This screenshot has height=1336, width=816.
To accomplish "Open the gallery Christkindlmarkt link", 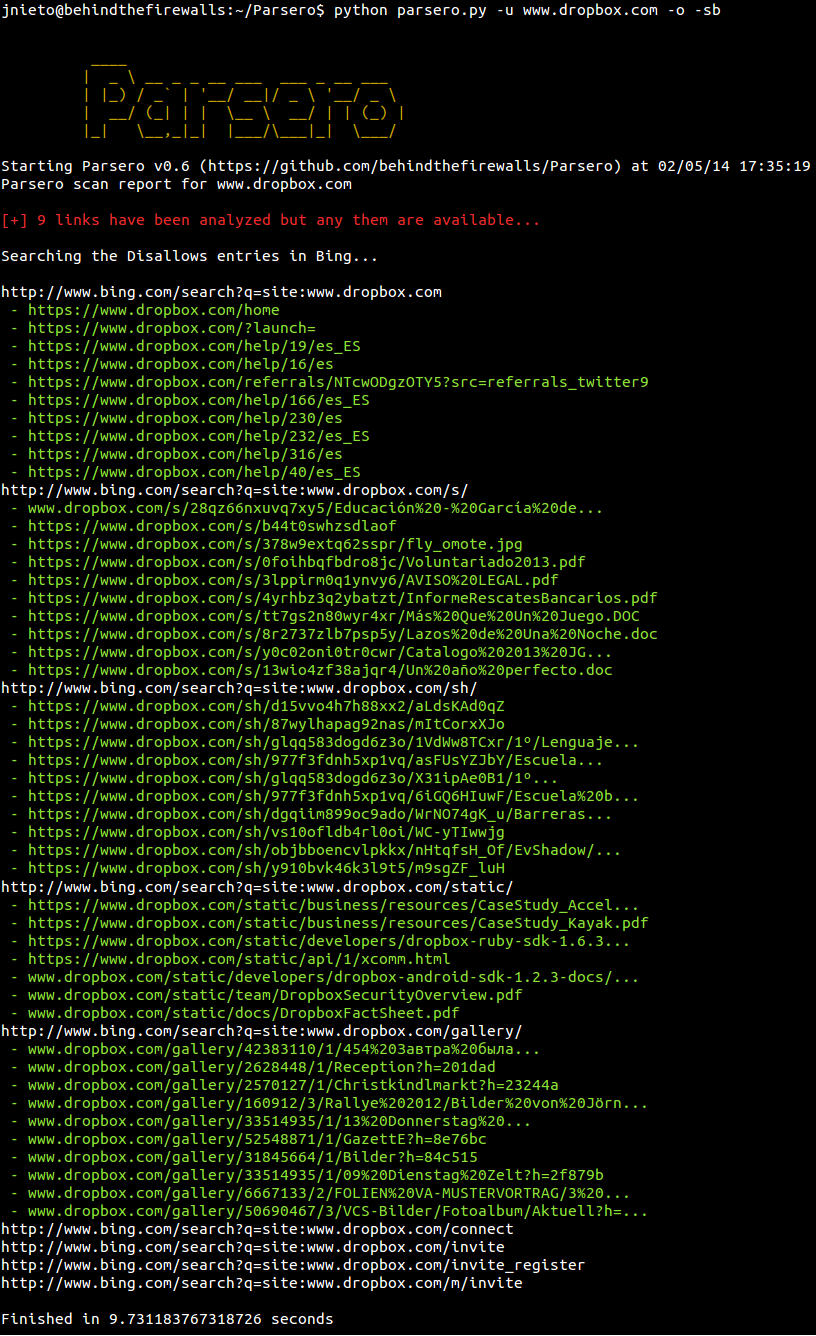I will (293, 1084).
